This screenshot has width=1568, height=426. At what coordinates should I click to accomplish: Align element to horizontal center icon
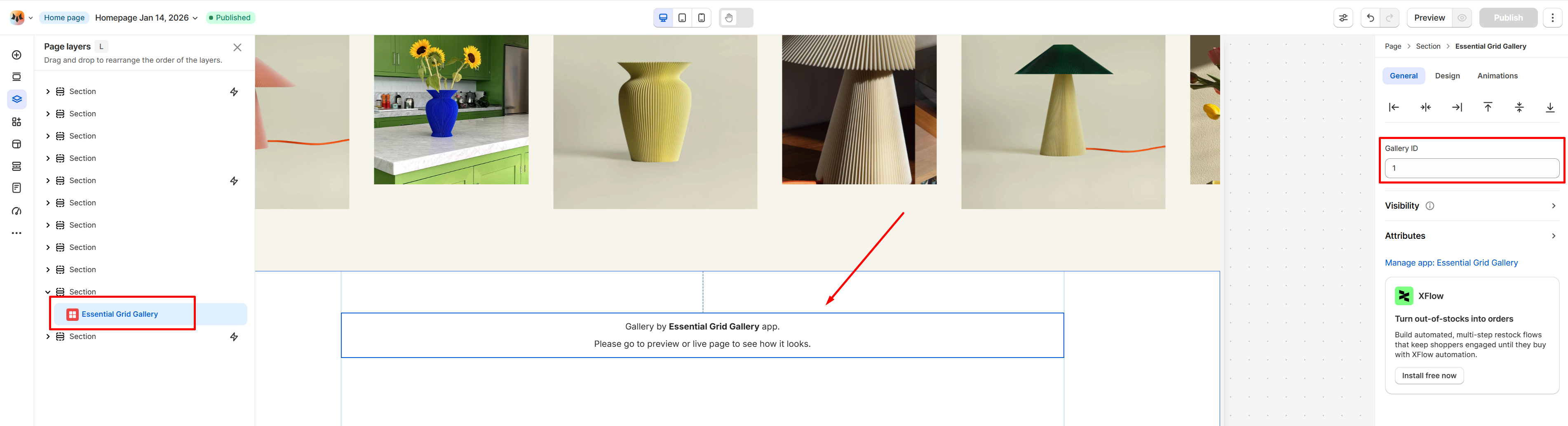click(x=1425, y=107)
